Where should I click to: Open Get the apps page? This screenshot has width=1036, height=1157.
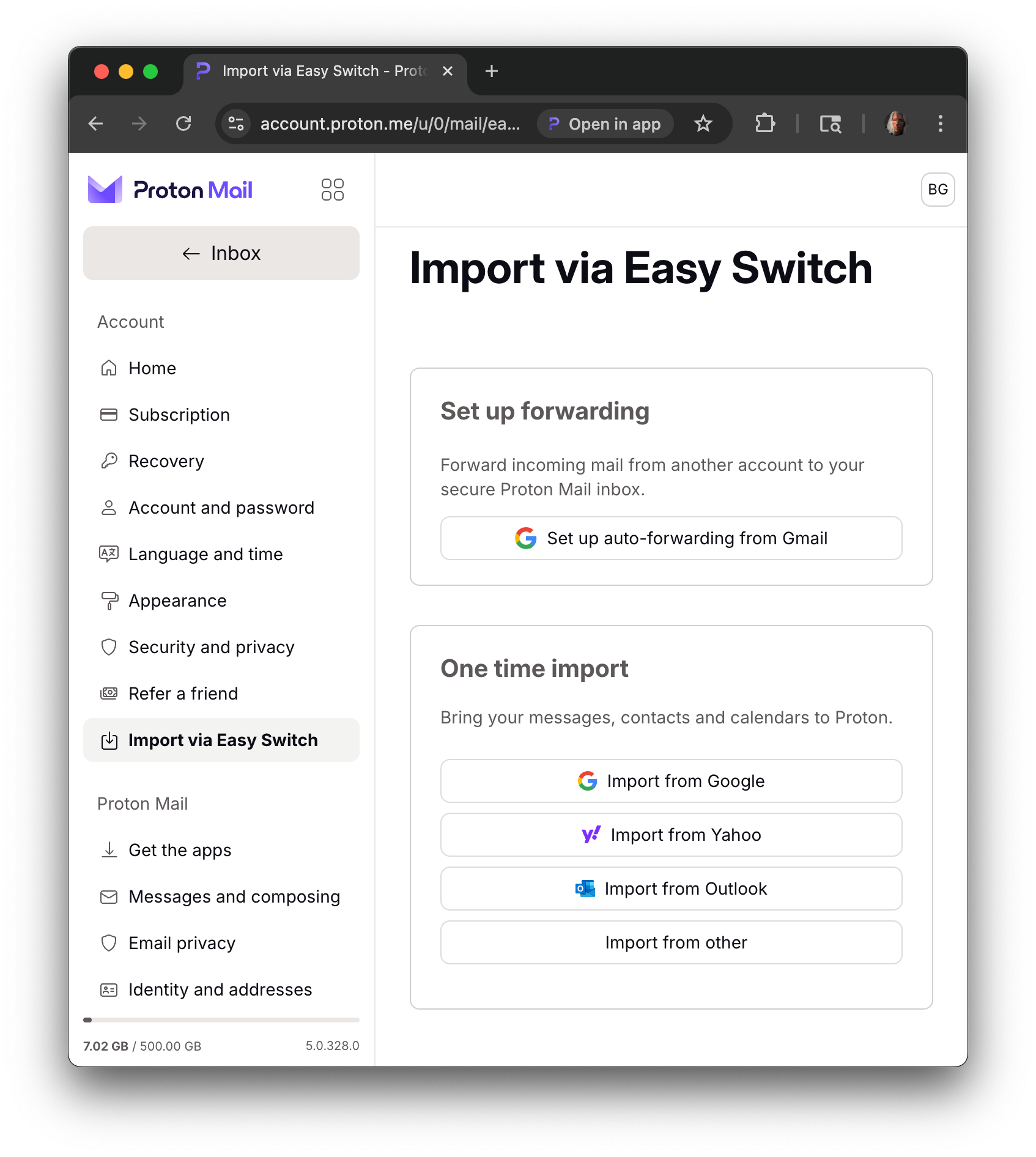pyautogui.click(x=221, y=850)
